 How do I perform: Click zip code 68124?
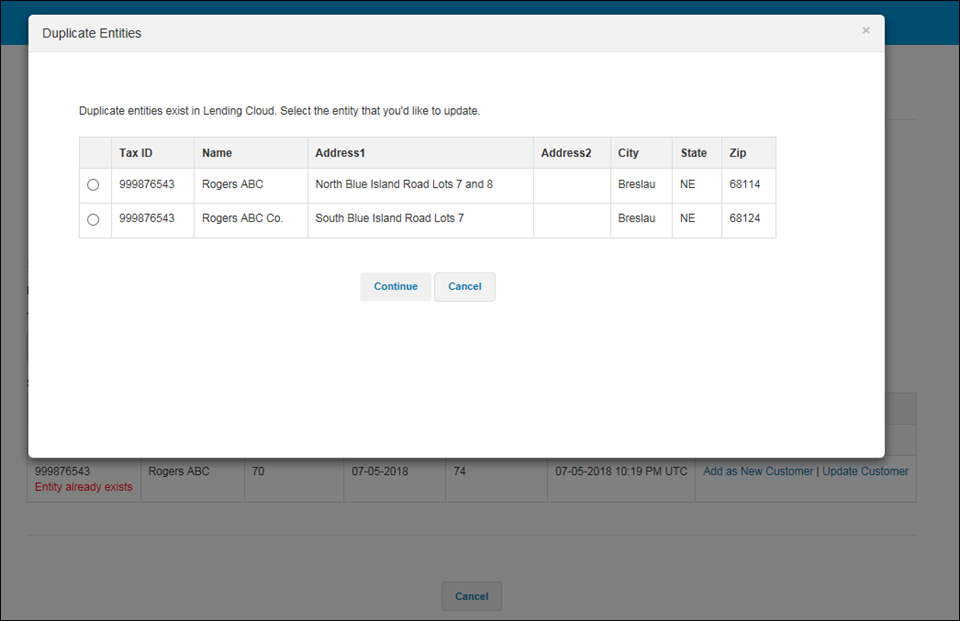744,218
